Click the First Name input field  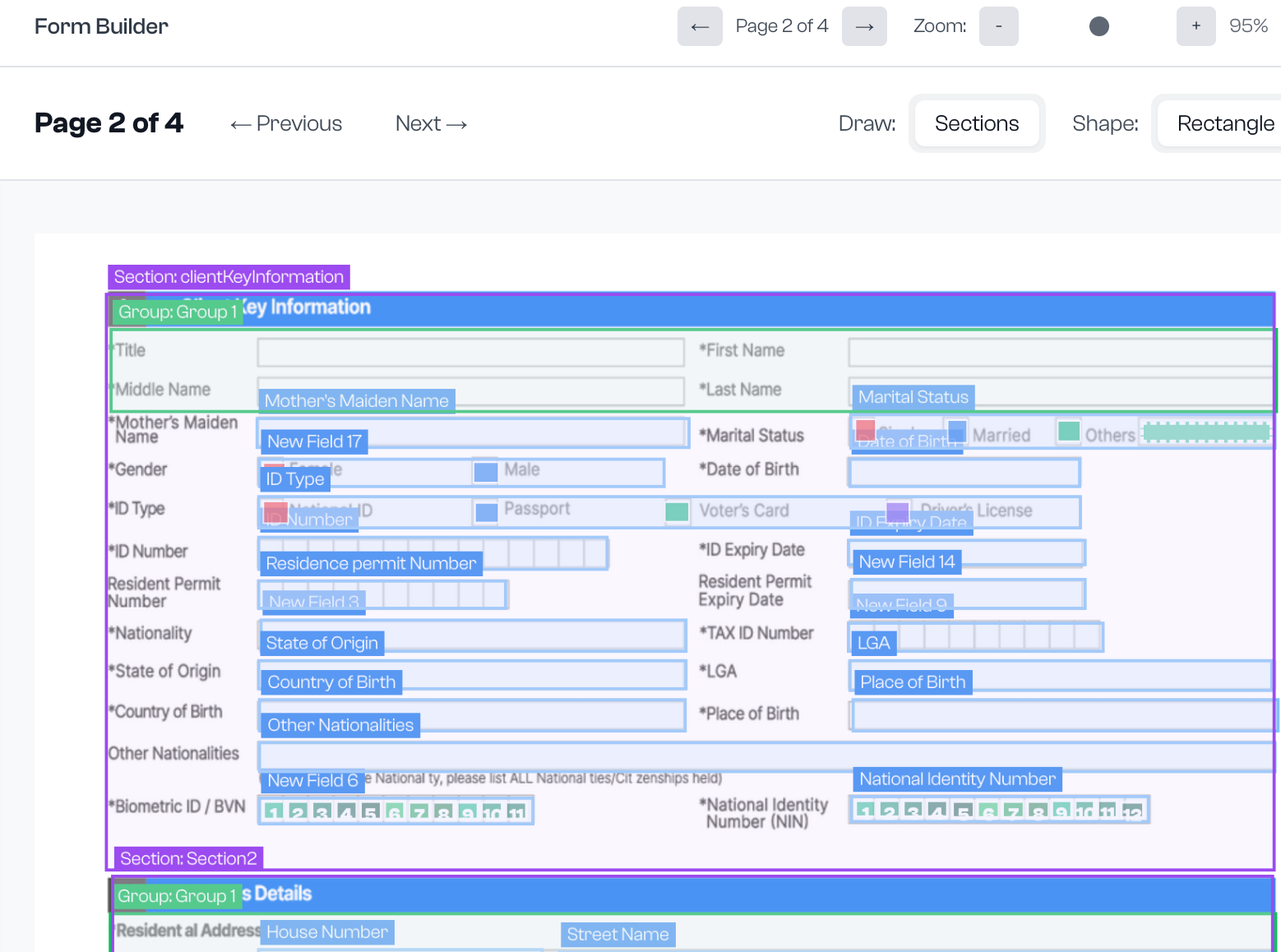tap(1059, 353)
